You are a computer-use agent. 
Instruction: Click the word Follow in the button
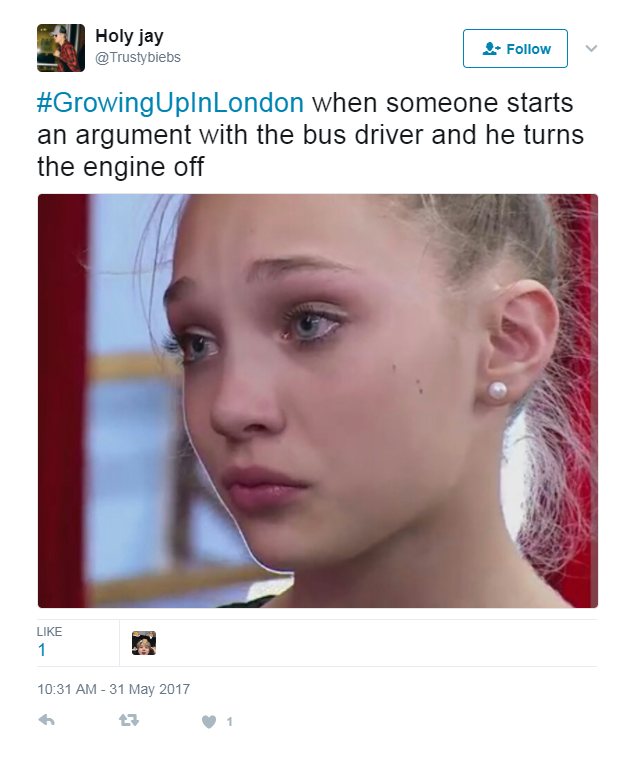(x=529, y=49)
